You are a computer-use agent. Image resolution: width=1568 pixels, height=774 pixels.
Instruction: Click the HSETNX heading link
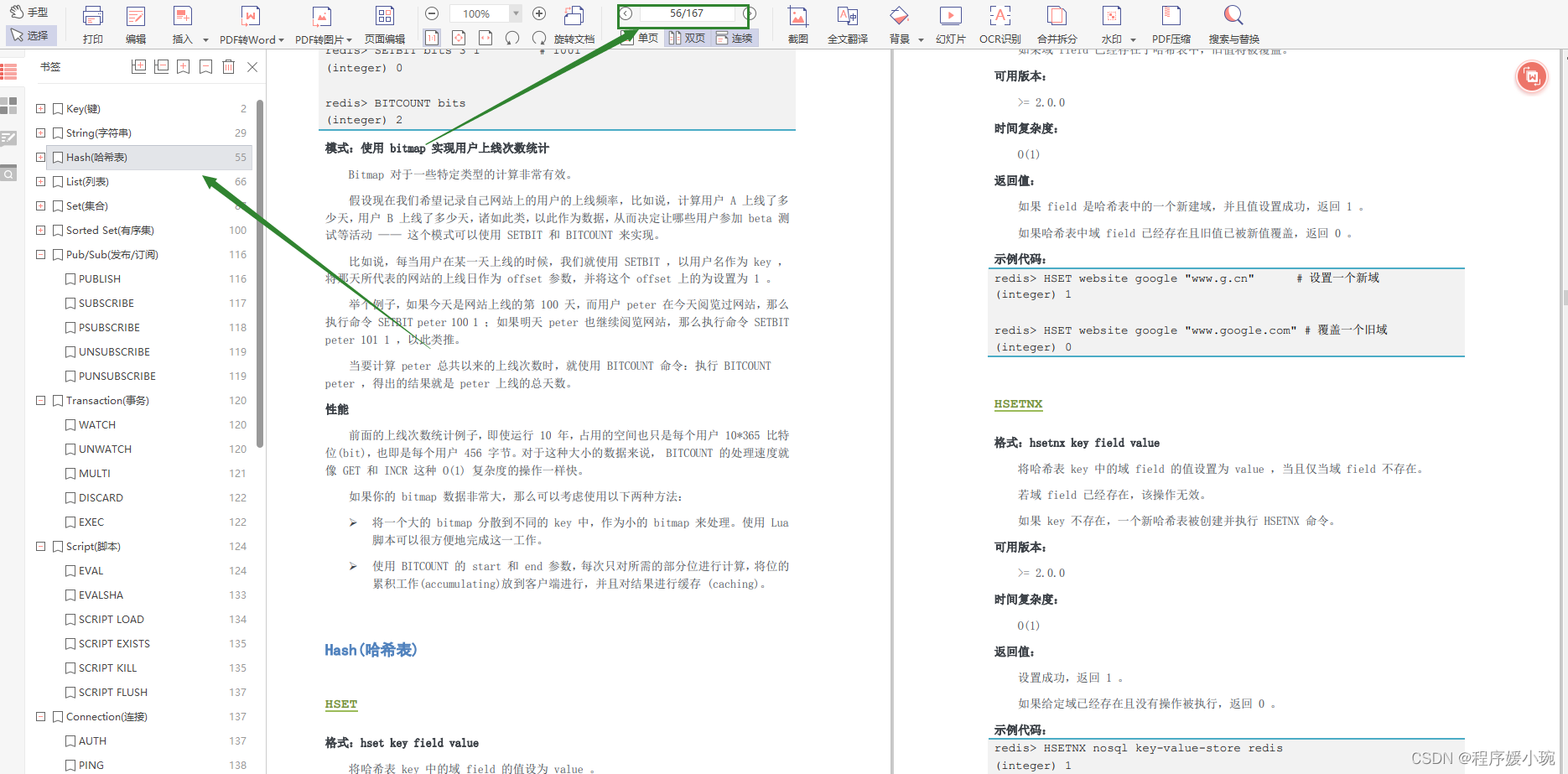coord(1018,404)
